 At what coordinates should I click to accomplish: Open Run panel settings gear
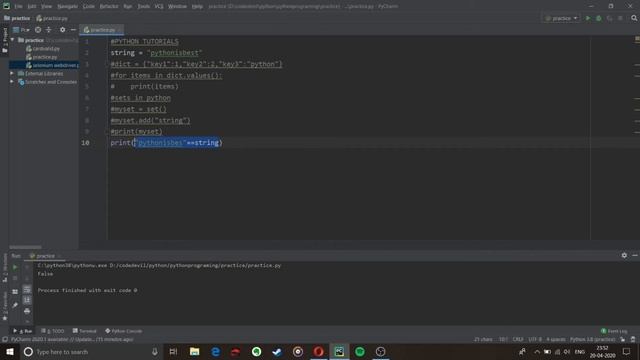point(624,255)
